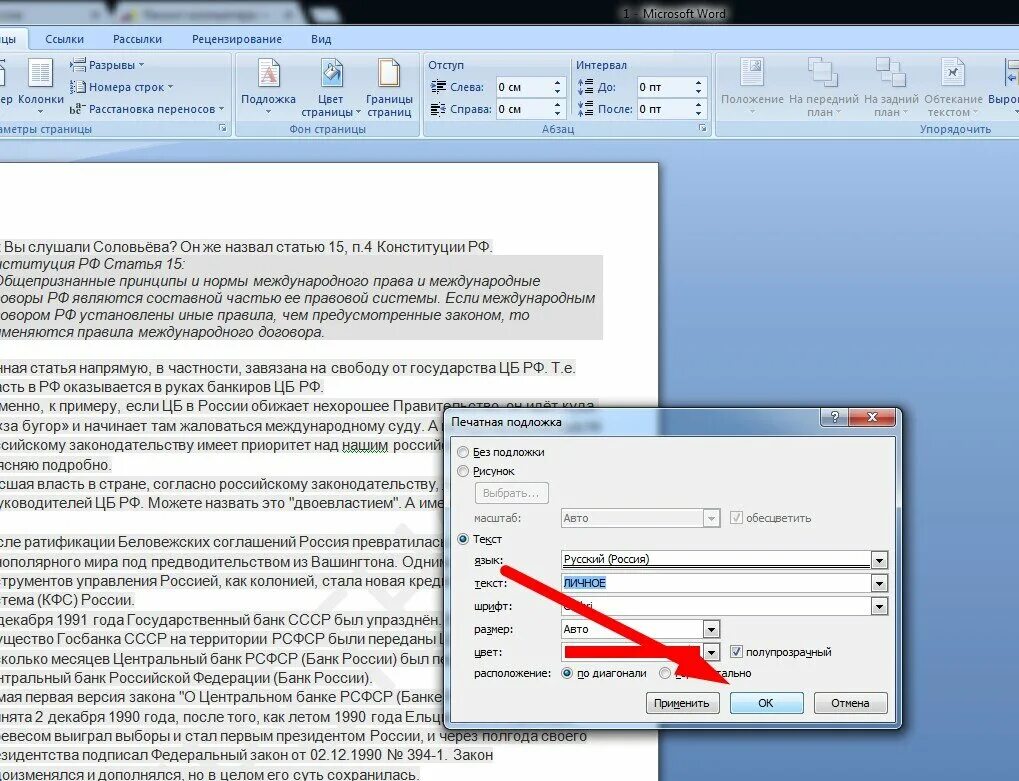Adjust the Слева indent spinner arrows
This screenshot has height=781, width=1019.
click(x=557, y=87)
